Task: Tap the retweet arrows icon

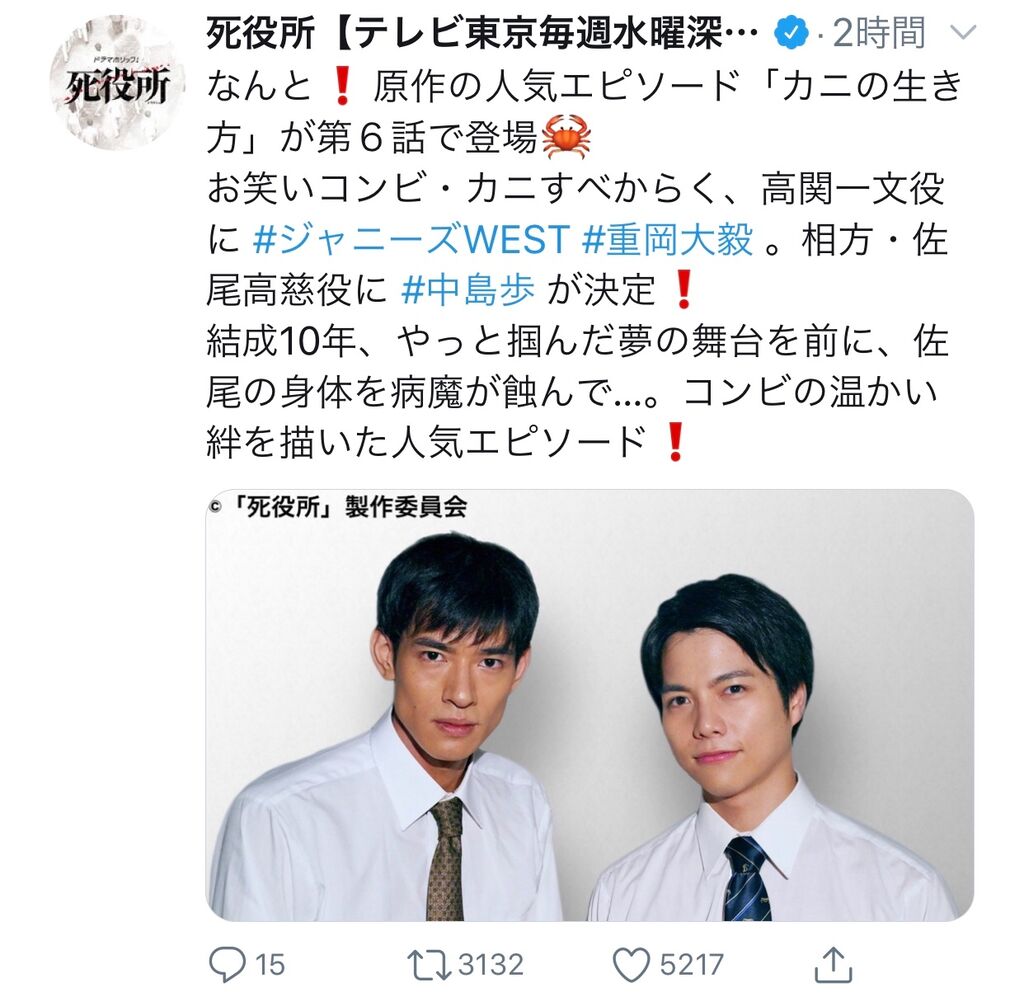Action: click(x=428, y=965)
